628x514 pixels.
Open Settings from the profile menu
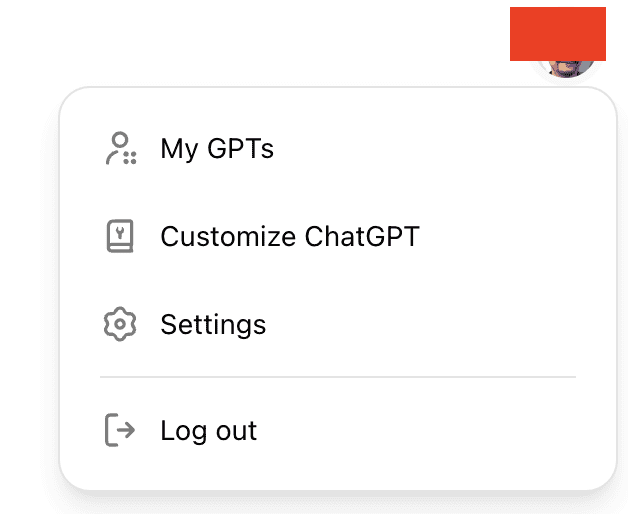[x=338, y=324]
